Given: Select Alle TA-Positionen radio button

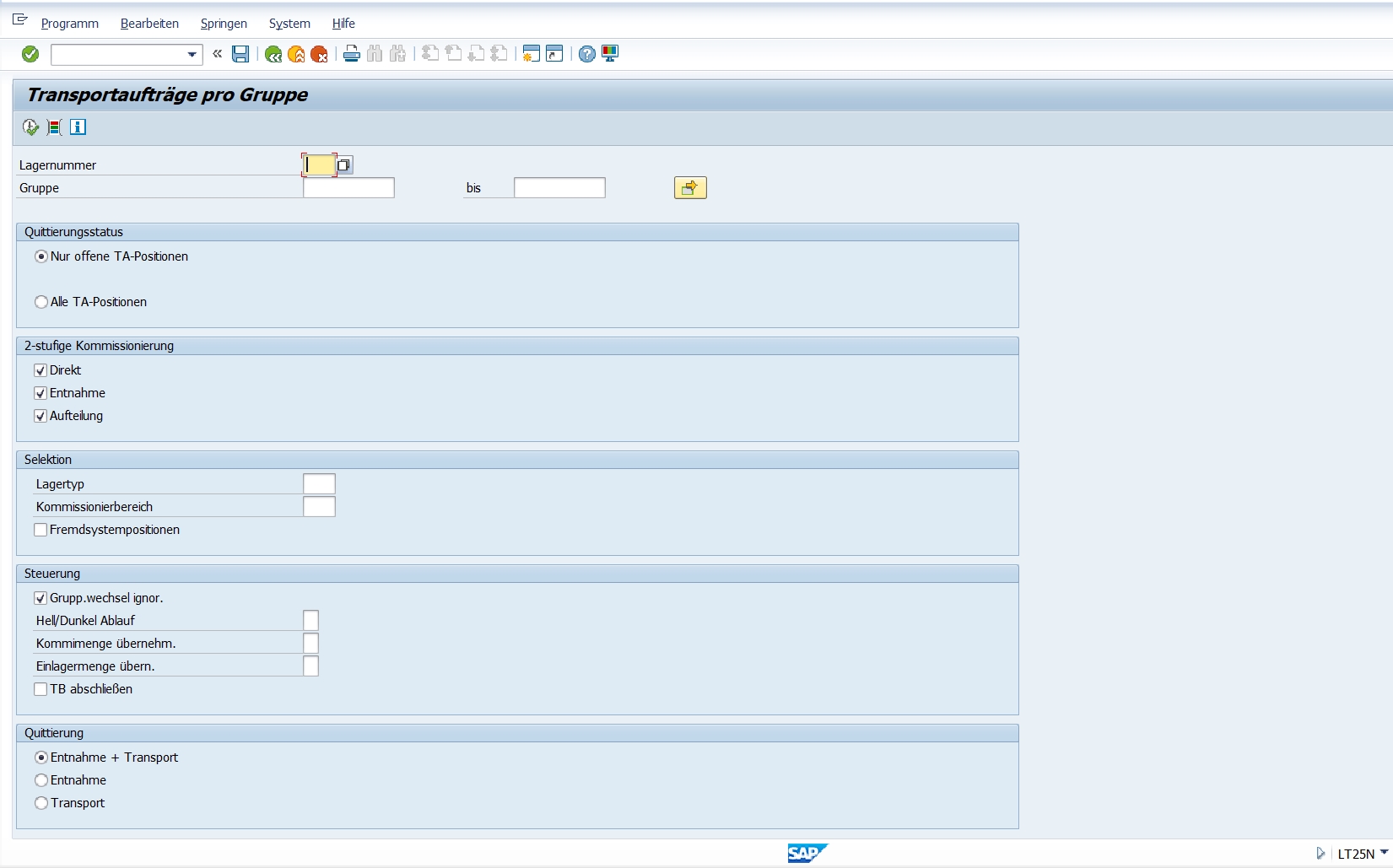Looking at the screenshot, I should tap(40, 302).
